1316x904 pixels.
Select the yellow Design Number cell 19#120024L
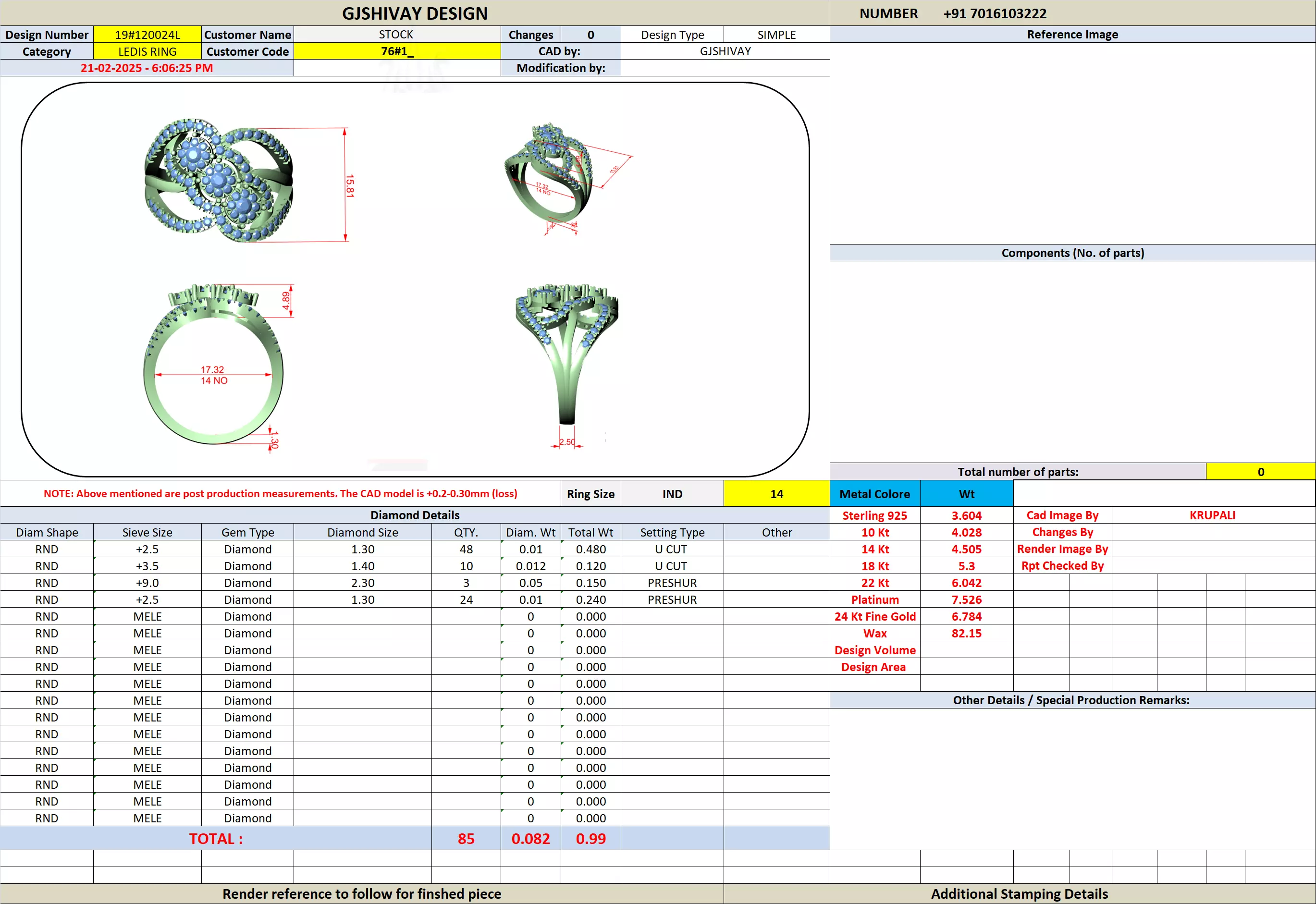coord(148,35)
